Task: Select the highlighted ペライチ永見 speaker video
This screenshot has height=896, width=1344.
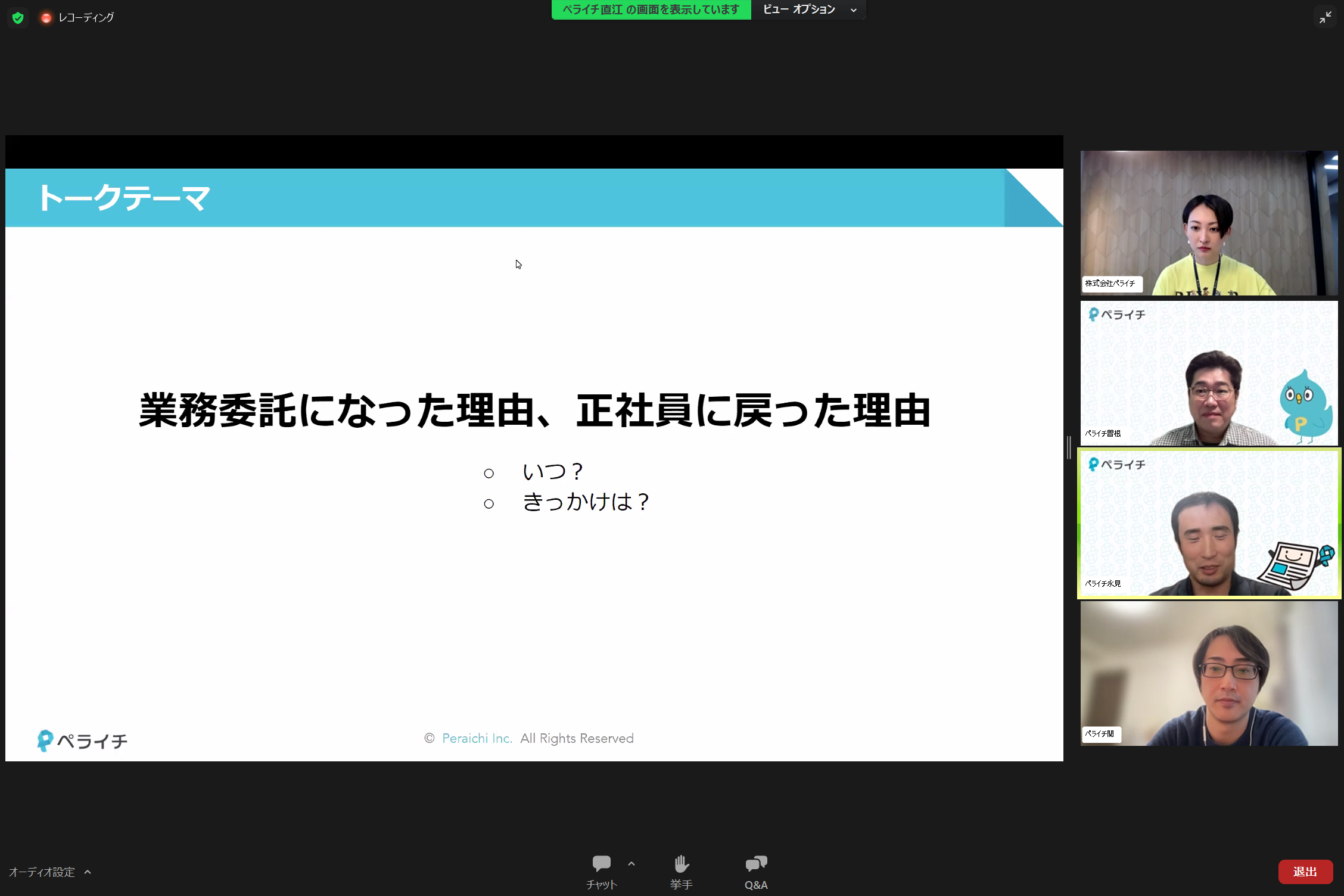Action: click(1209, 523)
